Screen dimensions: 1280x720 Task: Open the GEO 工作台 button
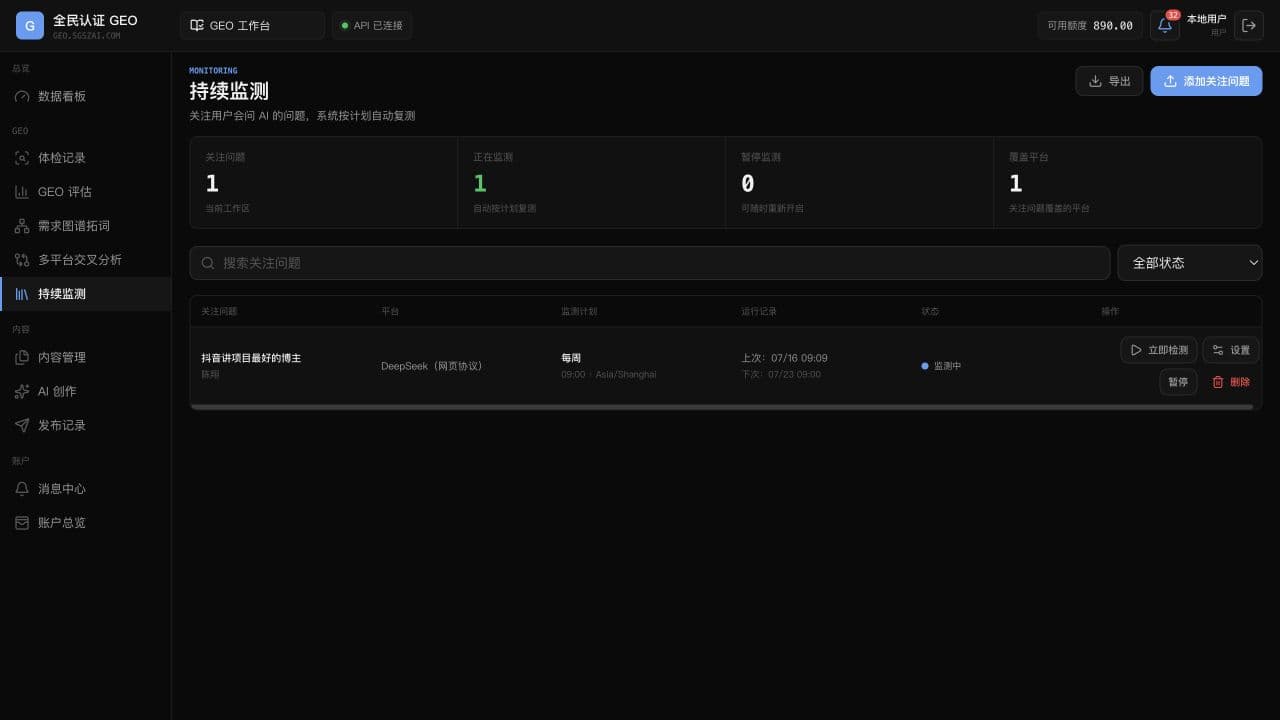[x=252, y=25]
